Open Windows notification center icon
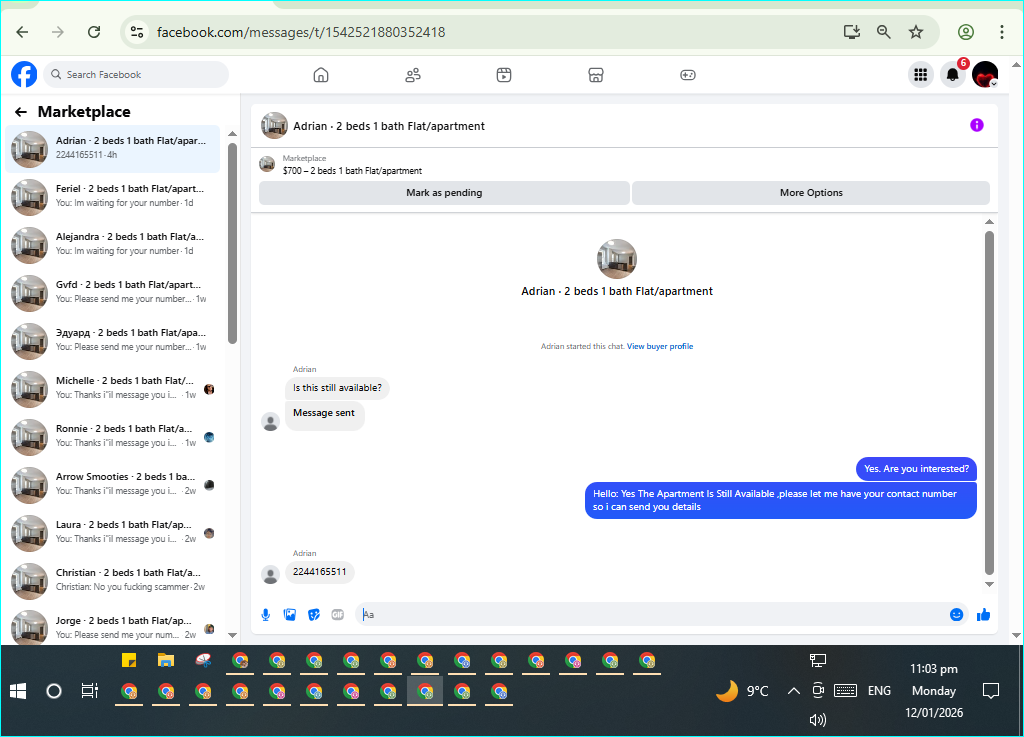Viewport: 1024px width, 737px height. point(991,691)
